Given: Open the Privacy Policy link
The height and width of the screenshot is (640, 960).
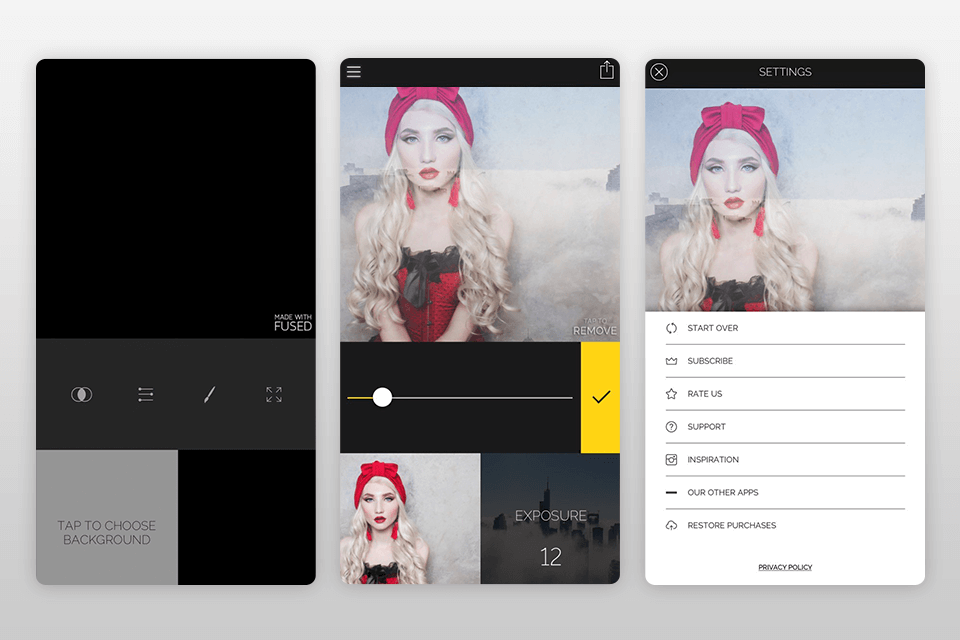Looking at the screenshot, I should click(x=785, y=567).
